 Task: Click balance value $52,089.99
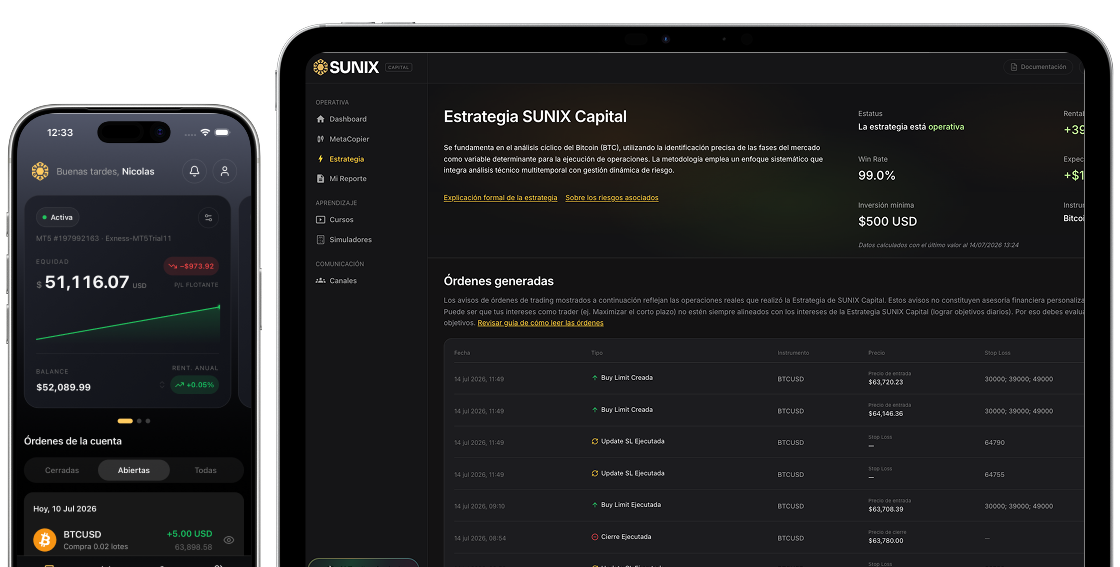tap(64, 387)
